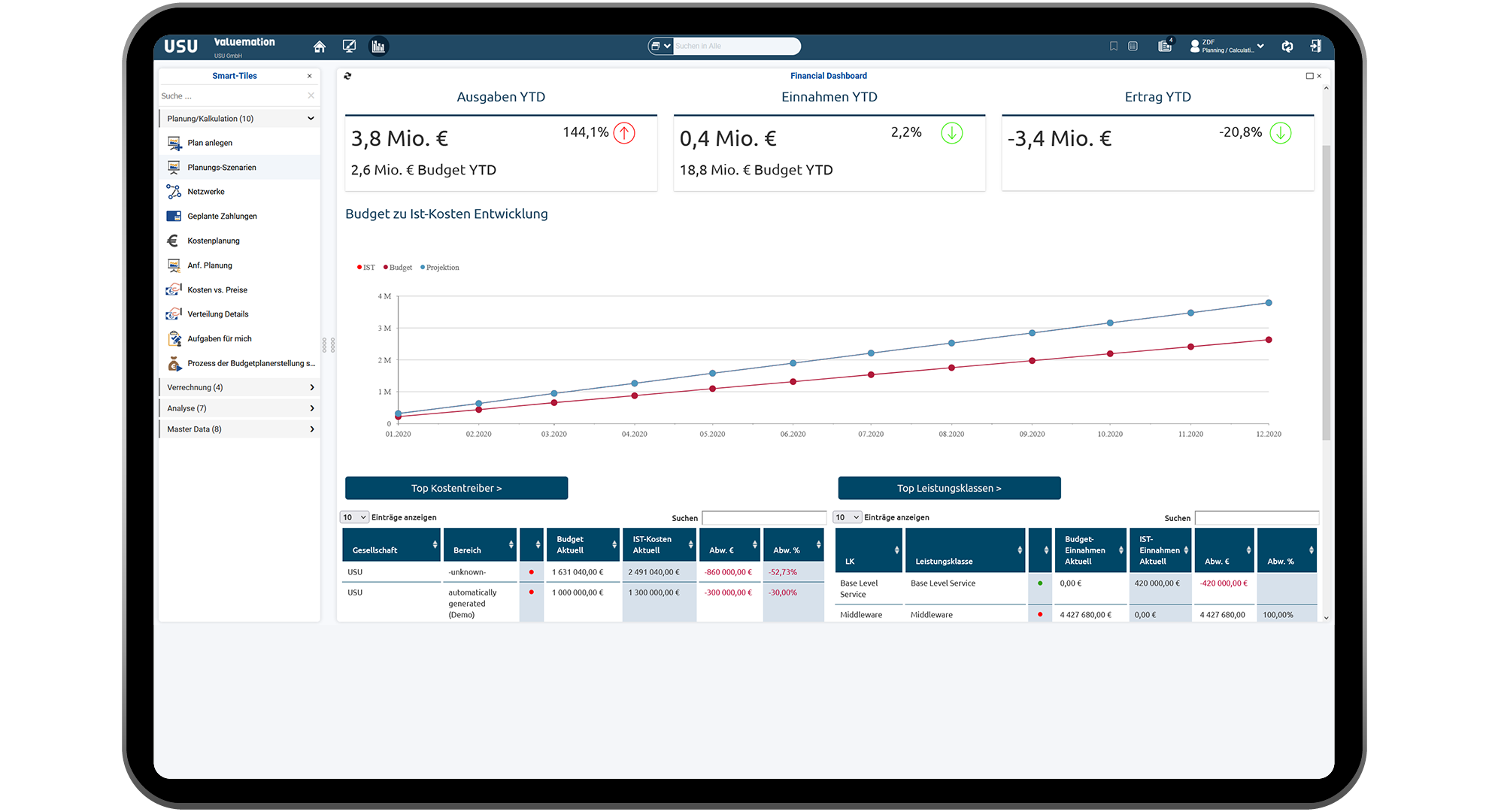Screen dimensions: 1489x812
Task: Open Kostenplanung euro tile
Action: (x=239, y=241)
